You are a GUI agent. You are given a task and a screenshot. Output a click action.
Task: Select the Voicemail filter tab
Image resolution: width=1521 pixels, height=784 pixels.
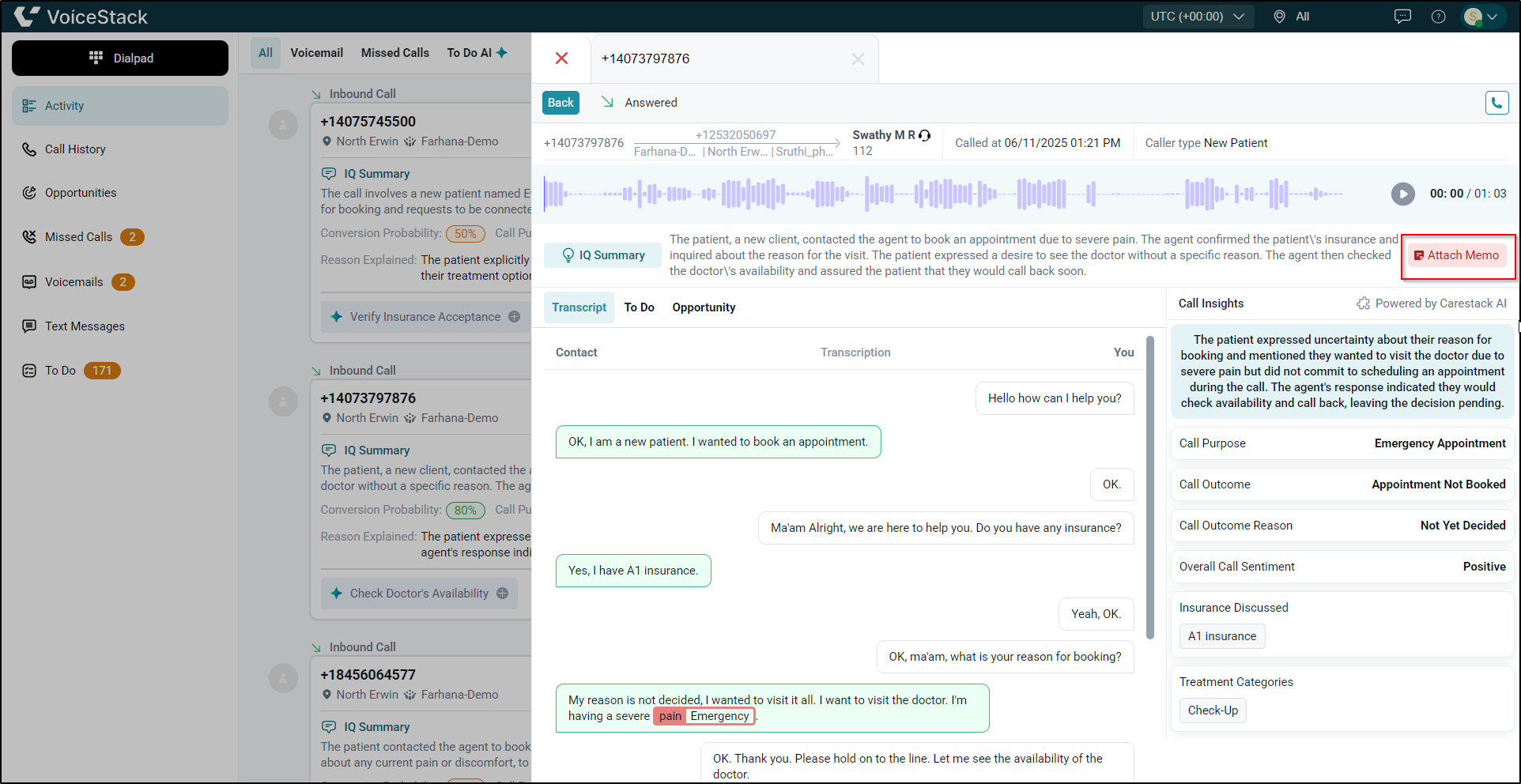316,52
